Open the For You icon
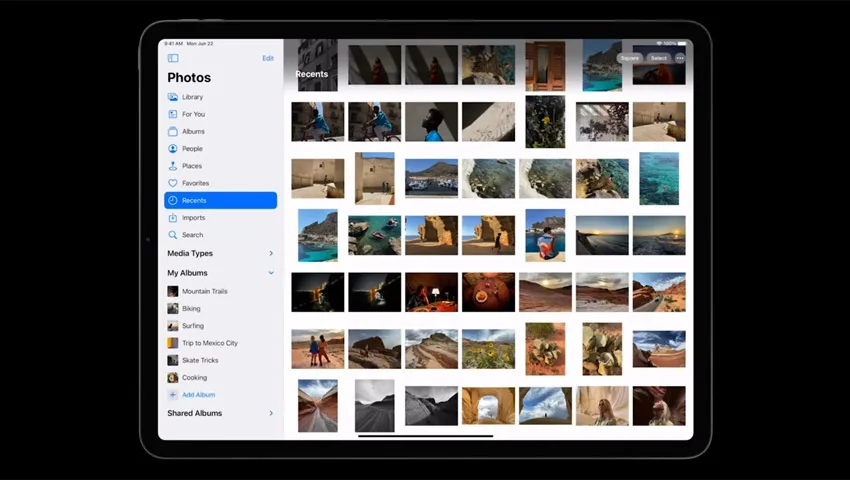850x480 pixels. pyautogui.click(x=172, y=114)
